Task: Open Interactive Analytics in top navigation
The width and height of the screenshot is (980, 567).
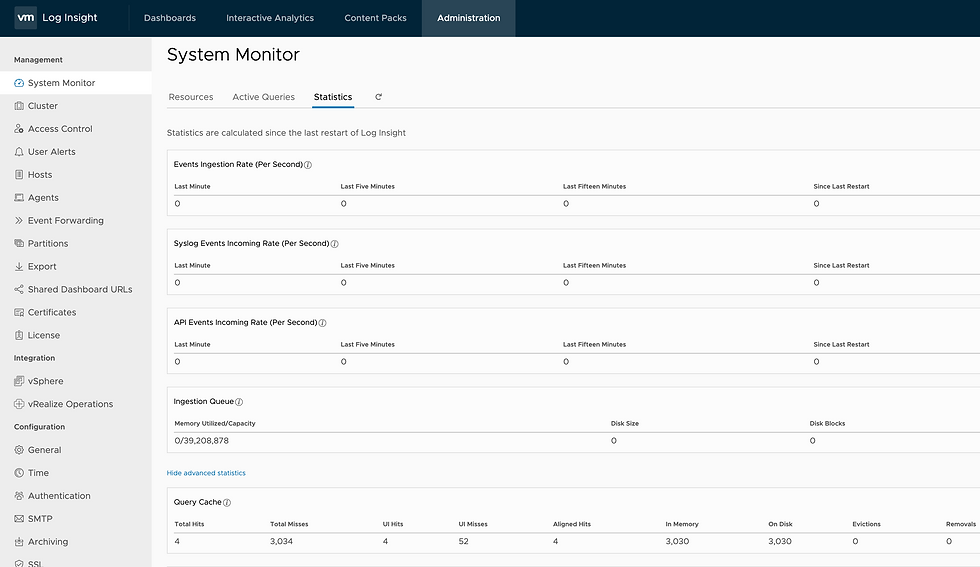Action: point(270,18)
